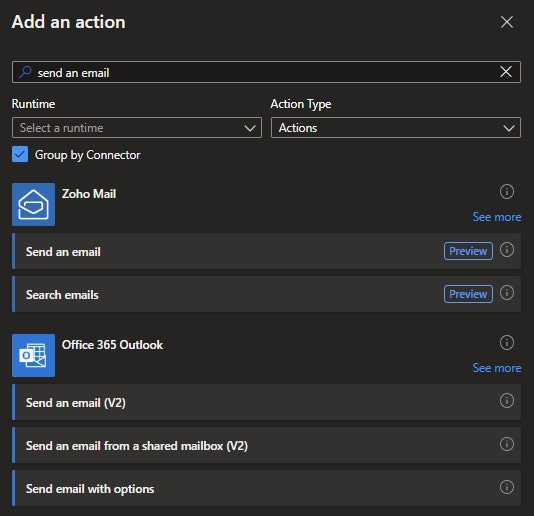The width and height of the screenshot is (534, 516).
Task: Open the Runtime dropdown
Action: coord(137,128)
